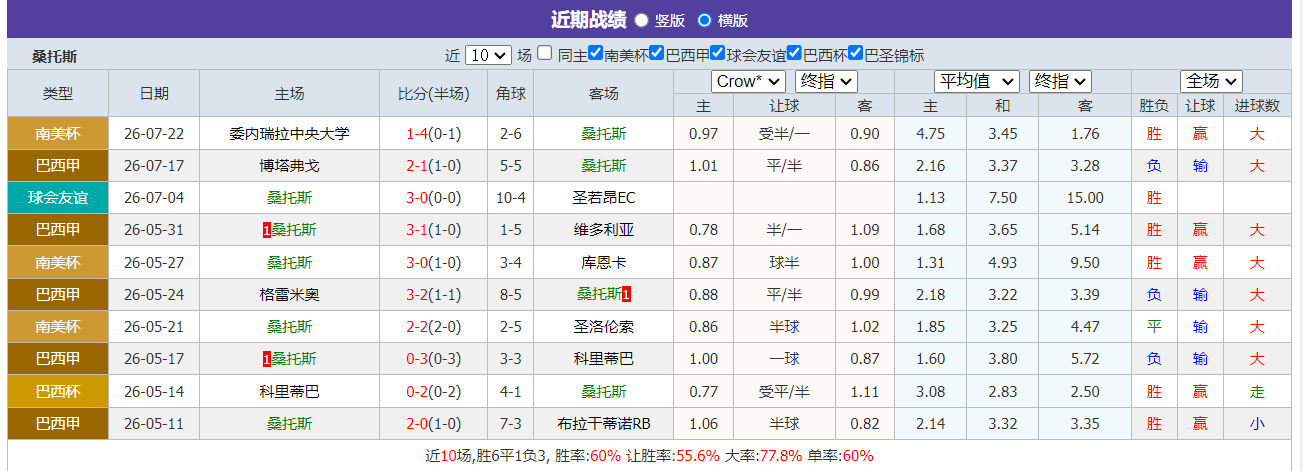Open the 2-2 score link
Image resolution: width=1303 pixels, height=471 pixels.
418,327
